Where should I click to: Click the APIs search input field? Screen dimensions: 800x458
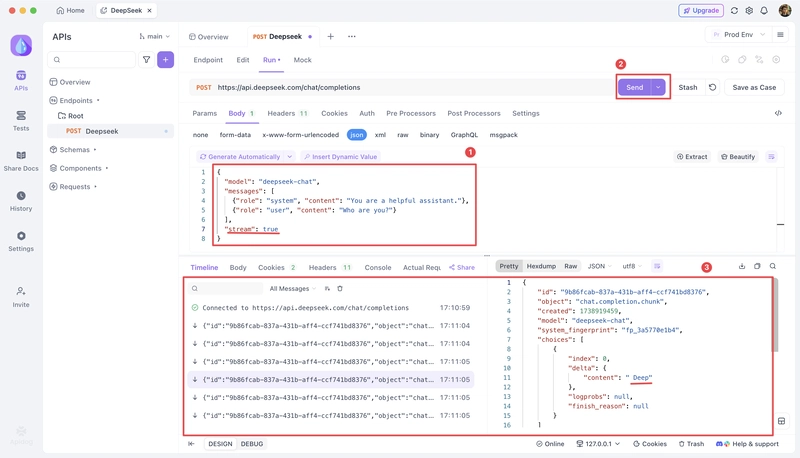pos(92,60)
